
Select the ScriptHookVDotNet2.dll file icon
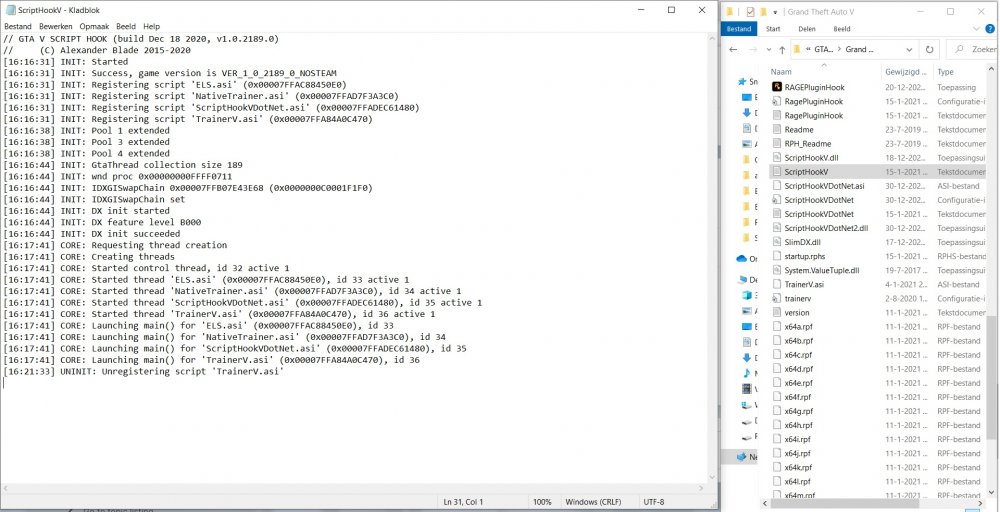point(777,228)
